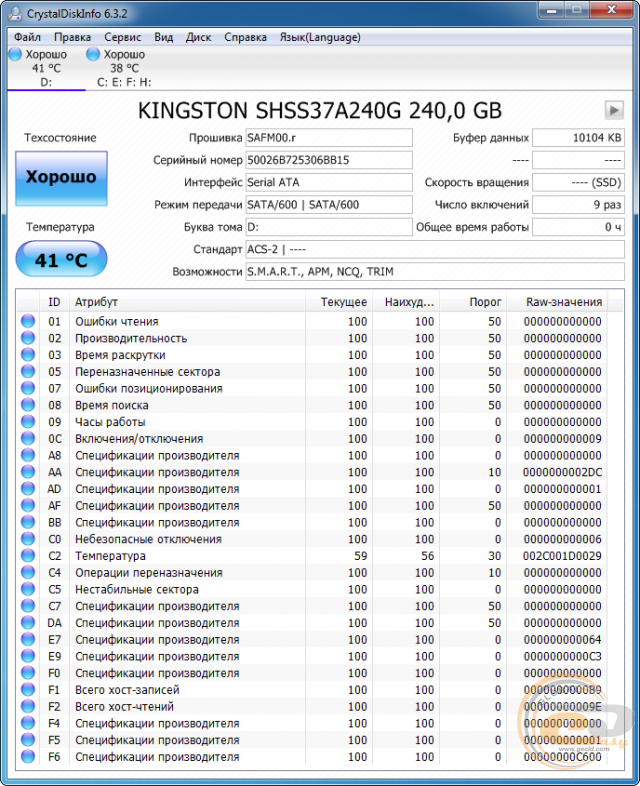The image size is (640, 786).
Task: Click status circle of attribute BB
Action: pyautogui.click(x=28, y=522)
